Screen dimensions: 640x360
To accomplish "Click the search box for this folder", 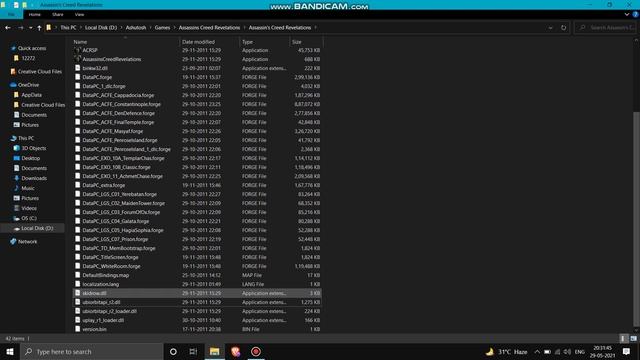I will (606, 28).
